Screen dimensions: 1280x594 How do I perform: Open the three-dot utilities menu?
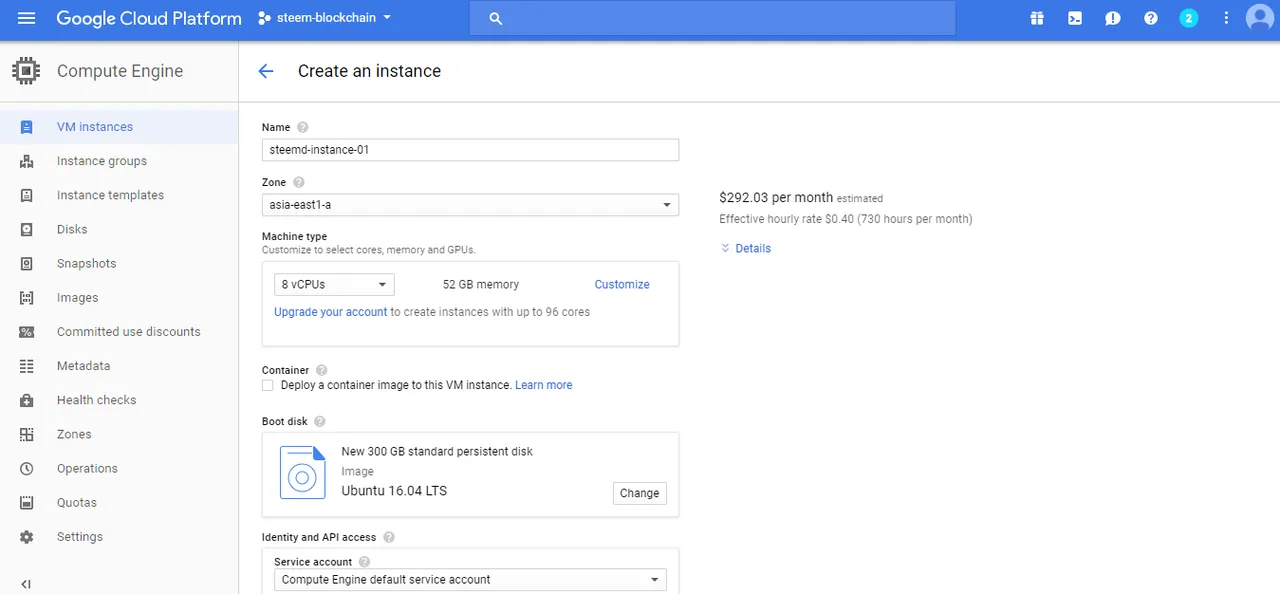coord(1227,18)
